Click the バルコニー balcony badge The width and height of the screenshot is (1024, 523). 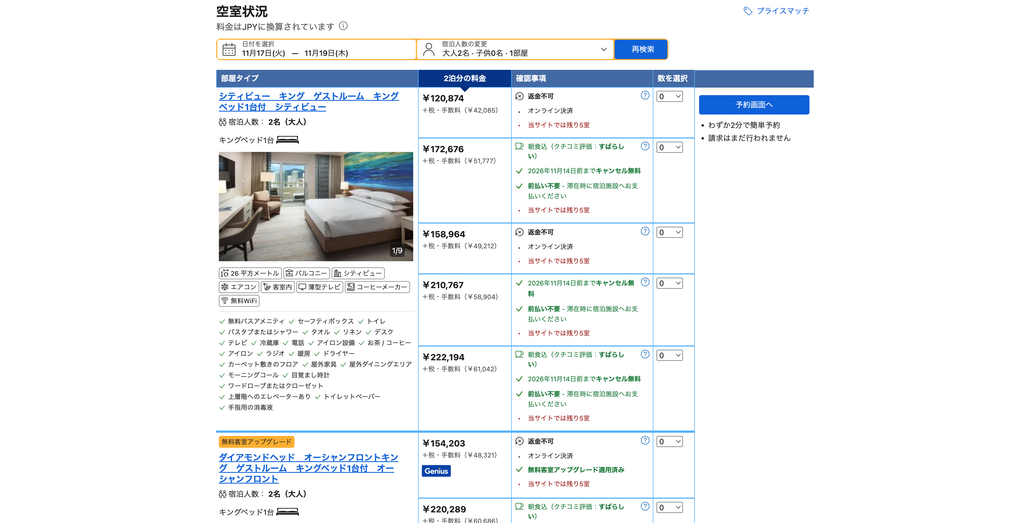306,274
